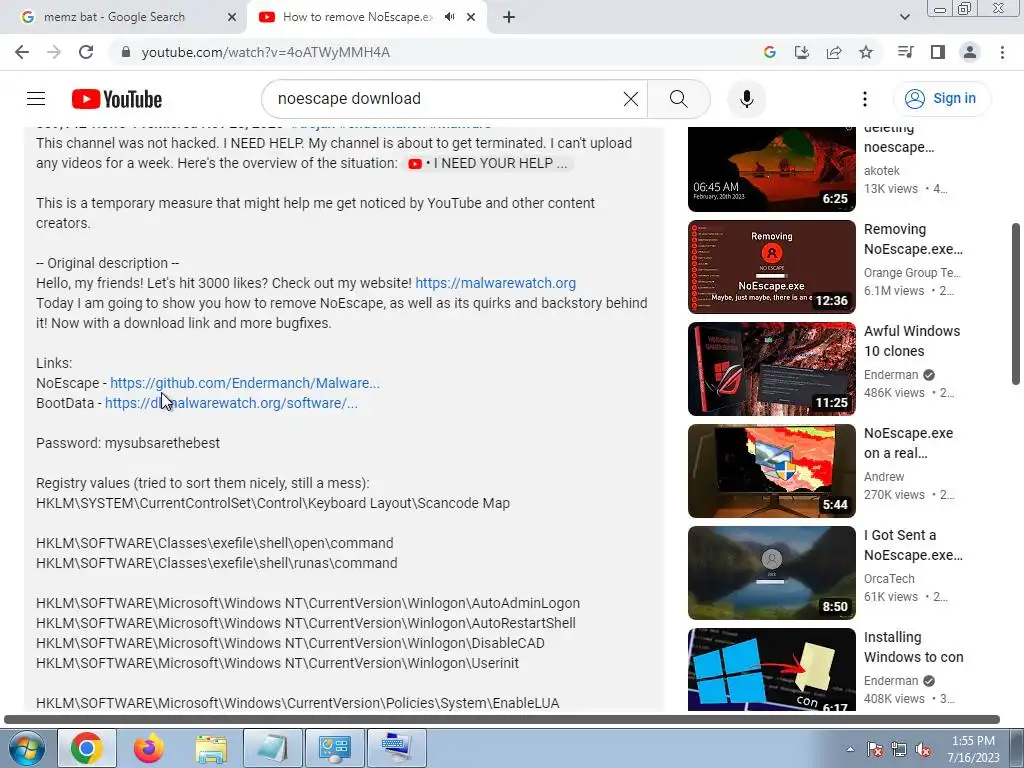Viewport: 1024px width, 768px height.
Task: Click the Awful Windows 10 clones title
Action: pos(912,341)
